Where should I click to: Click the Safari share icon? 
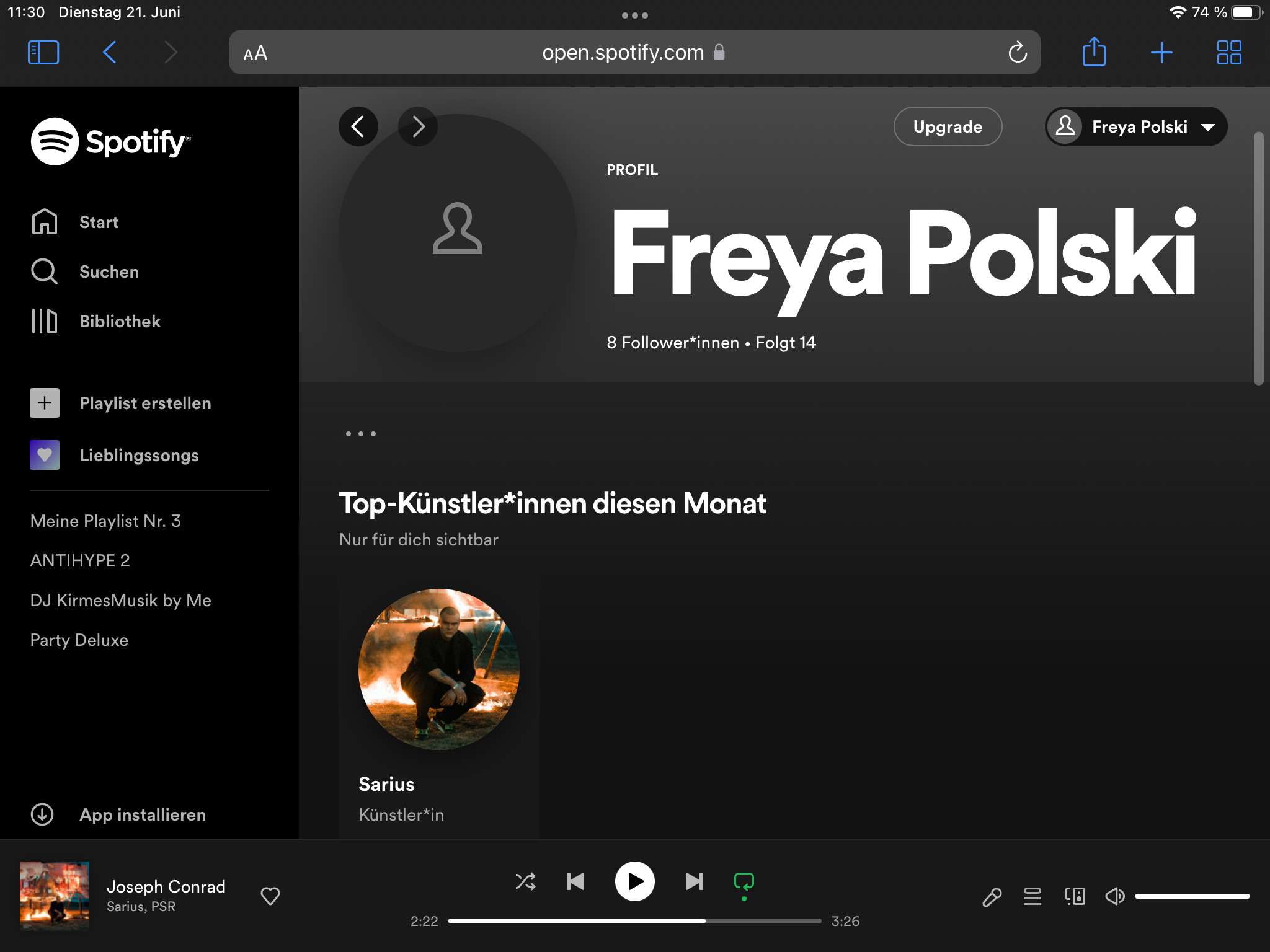click(1094, 52)
